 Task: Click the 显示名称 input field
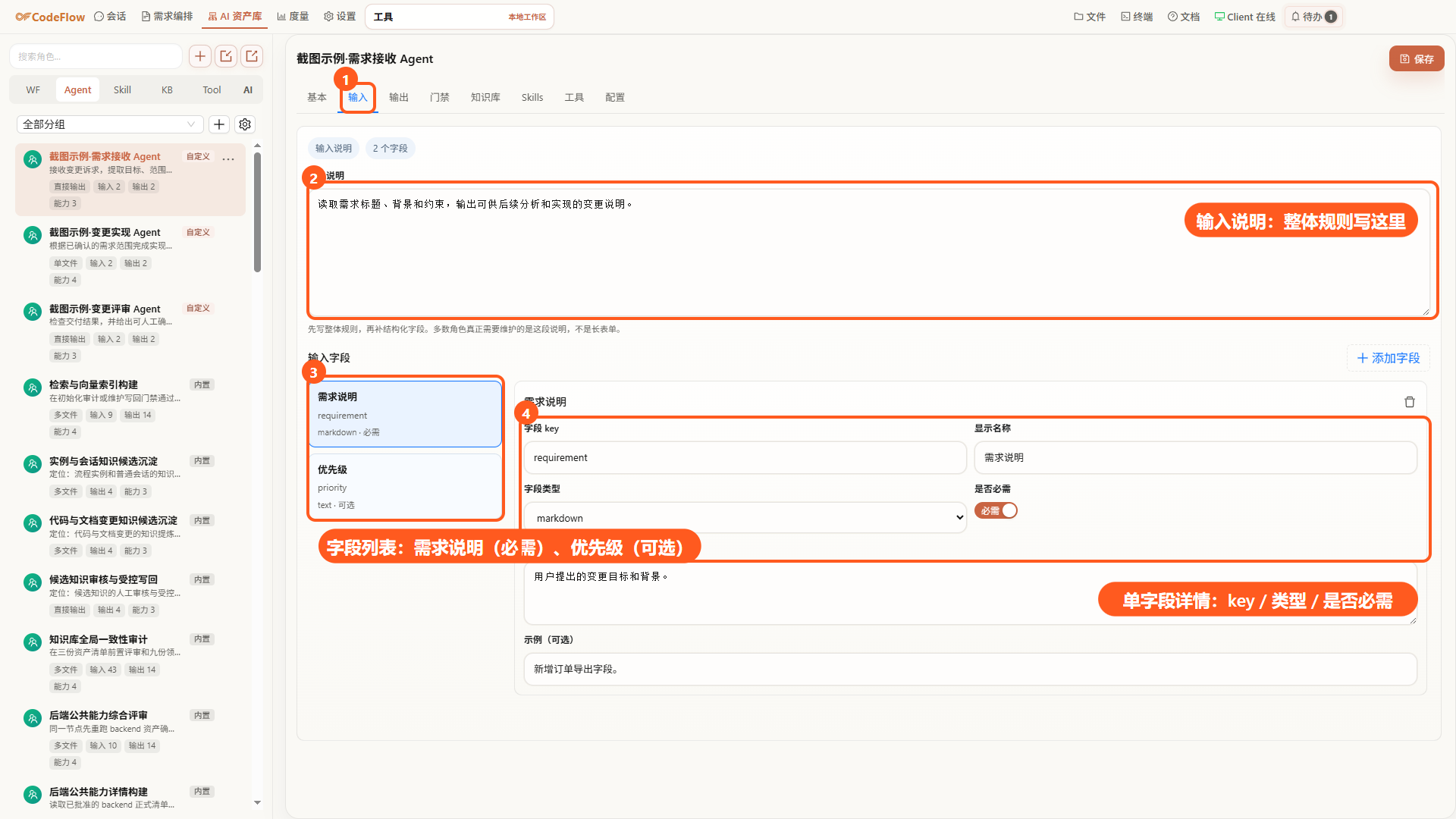click(x=1195, y=458)
